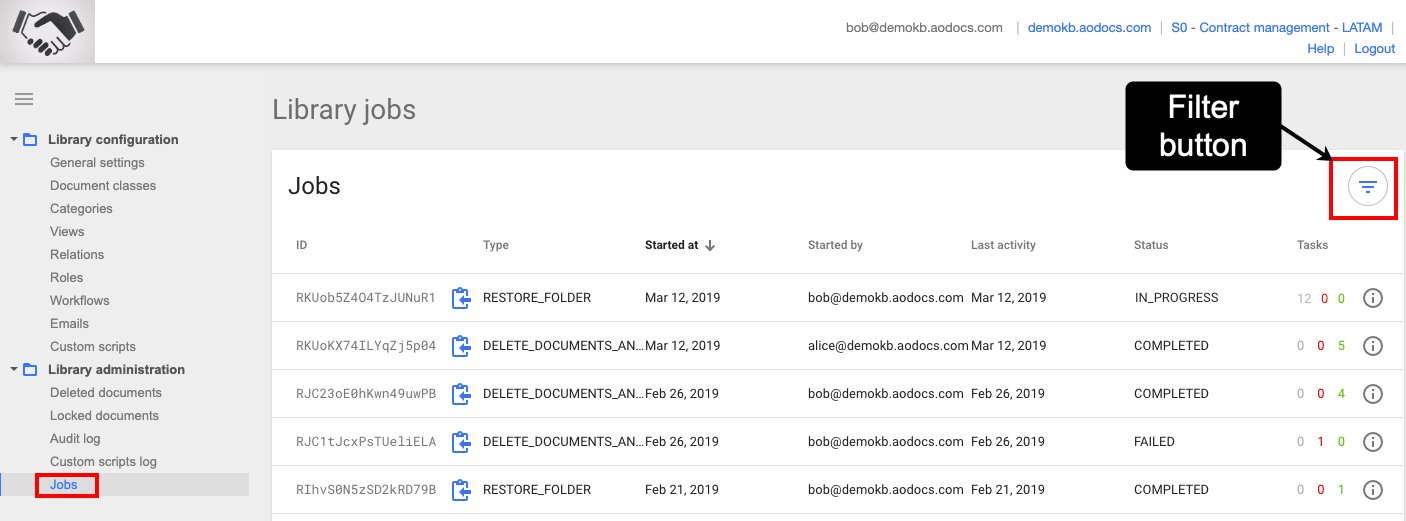Open info for IN_PROGRESS RESTORE_FOLDER job

[x=1373, y=298]
